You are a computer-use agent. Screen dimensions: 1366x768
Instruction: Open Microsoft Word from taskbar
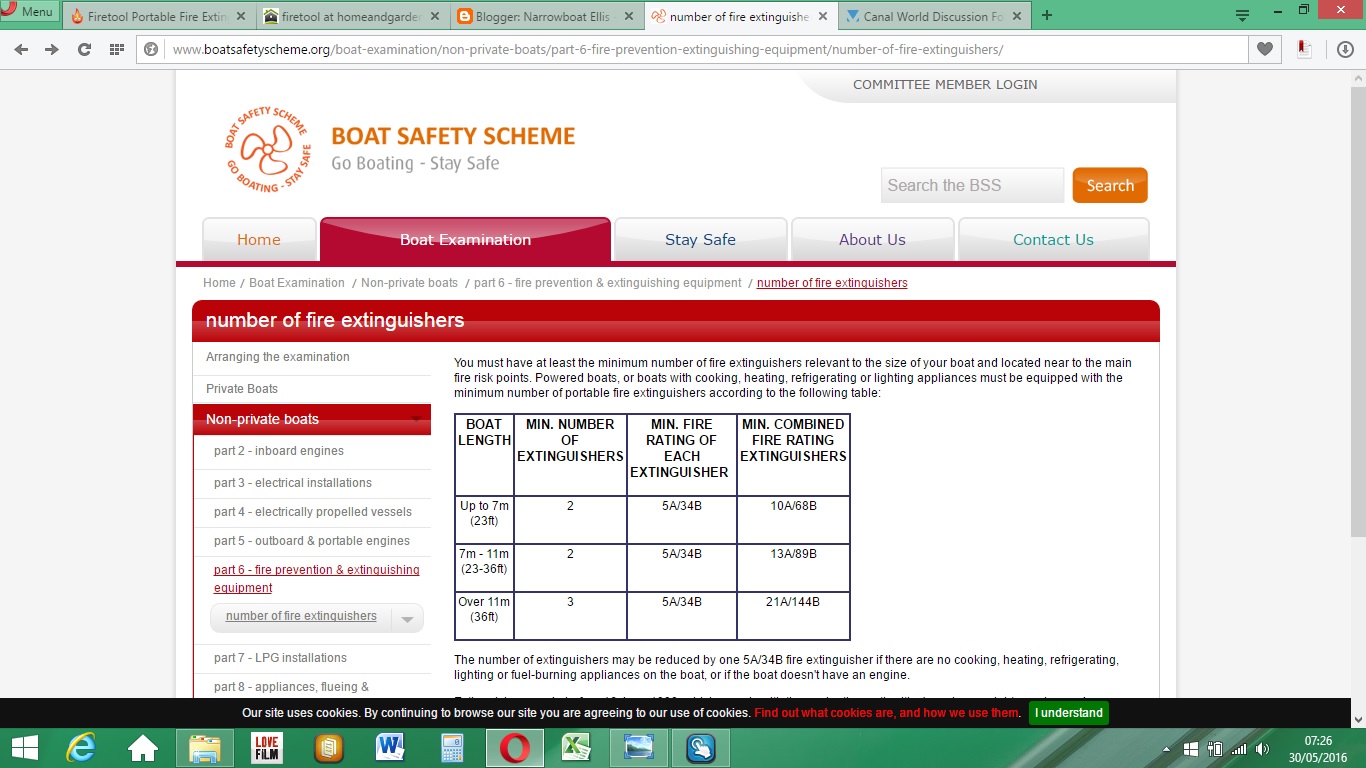[391, 748]
